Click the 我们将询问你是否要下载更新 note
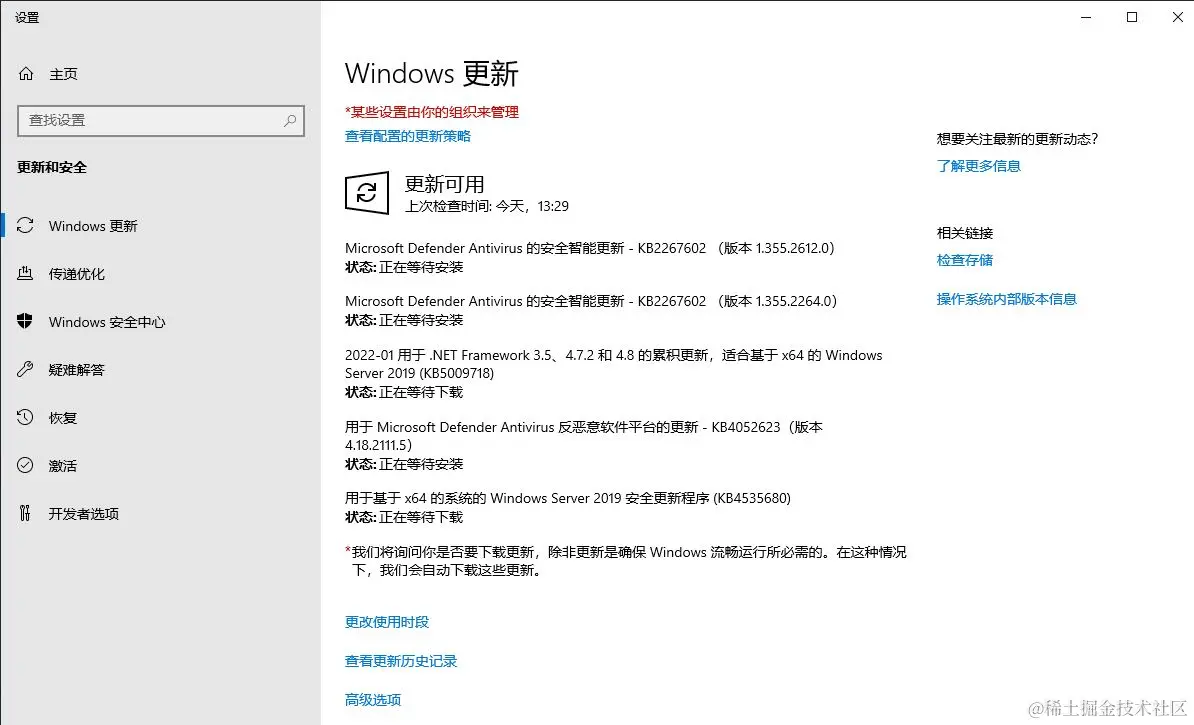 tap(626, 561)
